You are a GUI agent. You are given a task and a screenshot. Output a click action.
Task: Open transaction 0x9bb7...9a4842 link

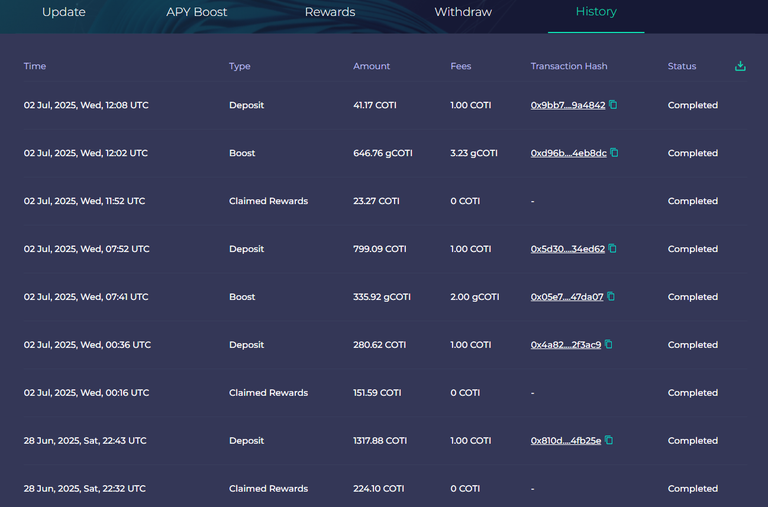click(x=568, y=105)
